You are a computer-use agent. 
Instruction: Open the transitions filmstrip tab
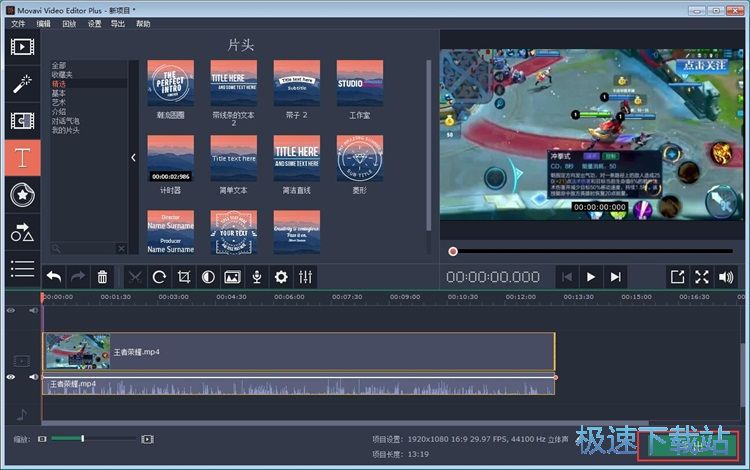click(22, 120)
